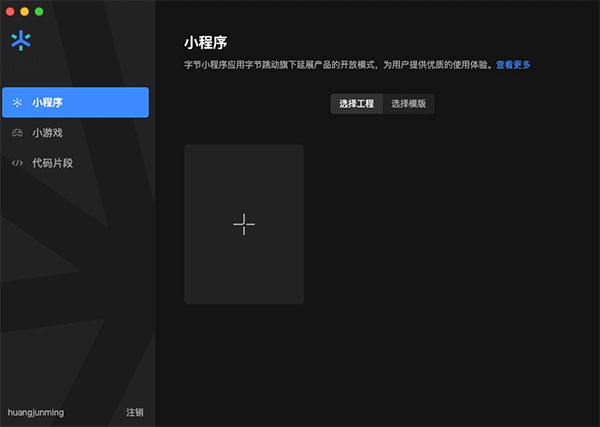Click the 小程序 icon in sidebar
This screenshot has width=600, height=427.
pyautogui.click(x=17, y=102)
